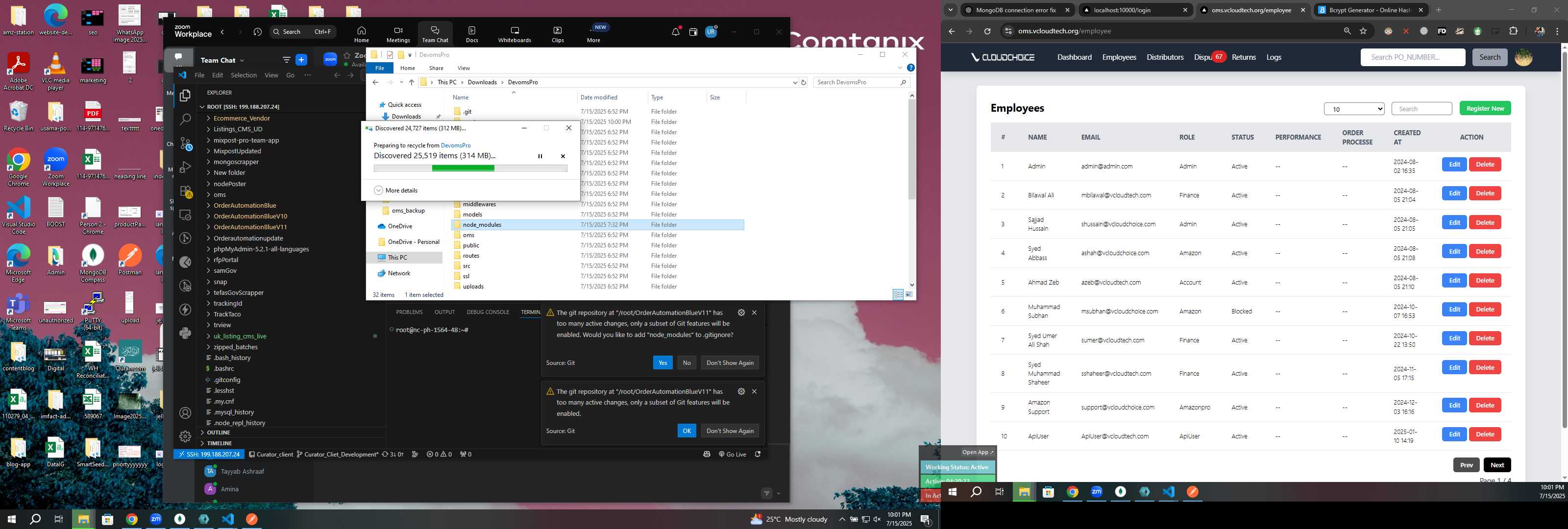Click the VS Code notifications bell in status bar
Image resolution: width=1568 pixels, height=529 pixels.
coord(758,454)
